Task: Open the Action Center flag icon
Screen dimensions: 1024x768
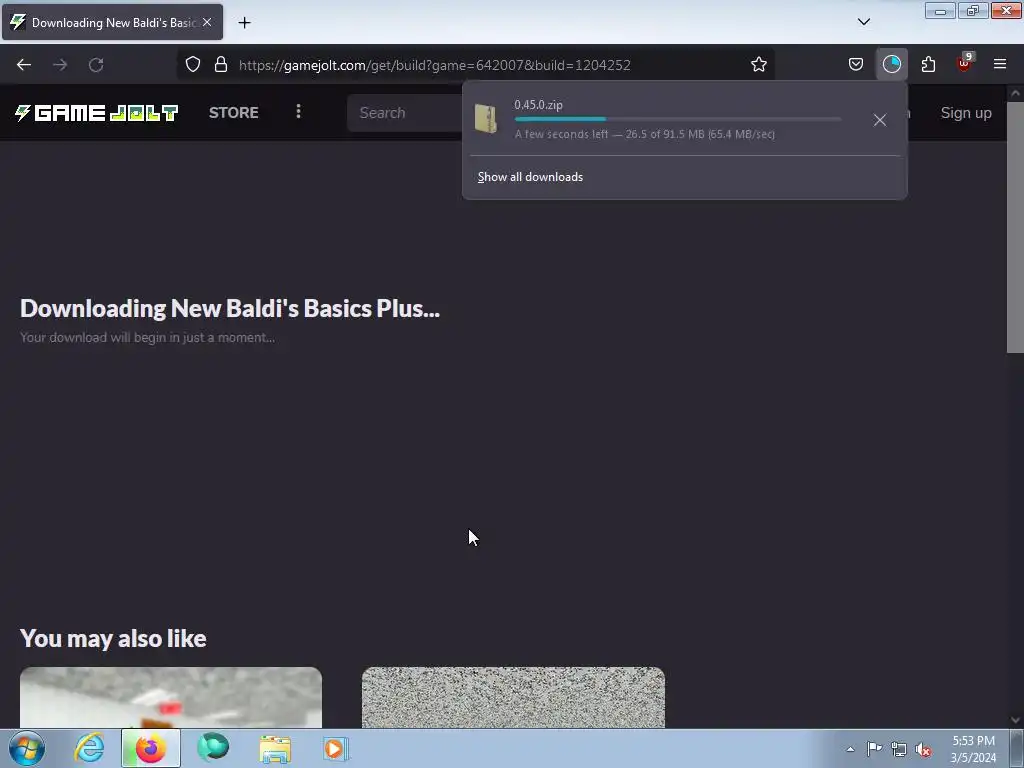Action: coord(874,749)
